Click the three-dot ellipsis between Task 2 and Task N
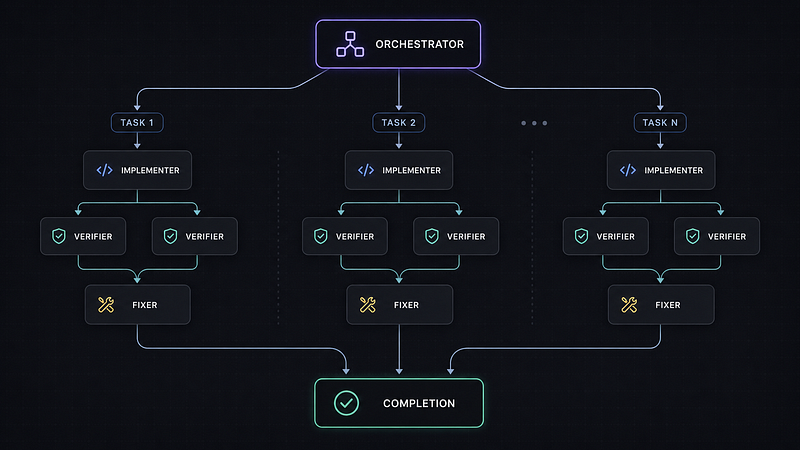Image resolution: width=800 pixels, height=450 pixels. pyautogui.click(x=534, y=123)
